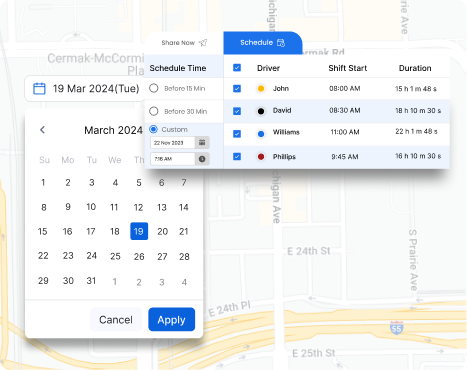
Task: Click the Duration column header
Action: point(415,68)
